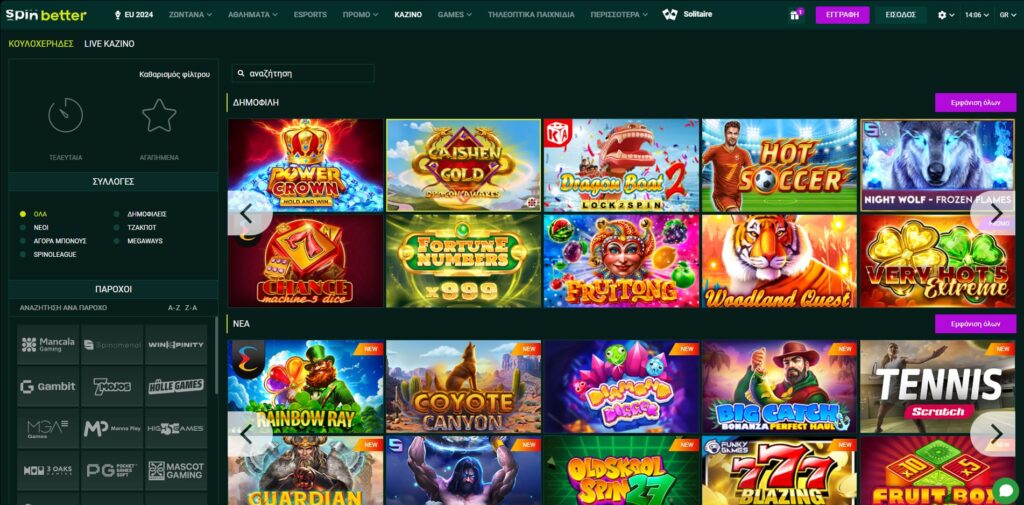Open the recent games clock icon
This screenshot has width=1024, height=505.
coord(66,116)
